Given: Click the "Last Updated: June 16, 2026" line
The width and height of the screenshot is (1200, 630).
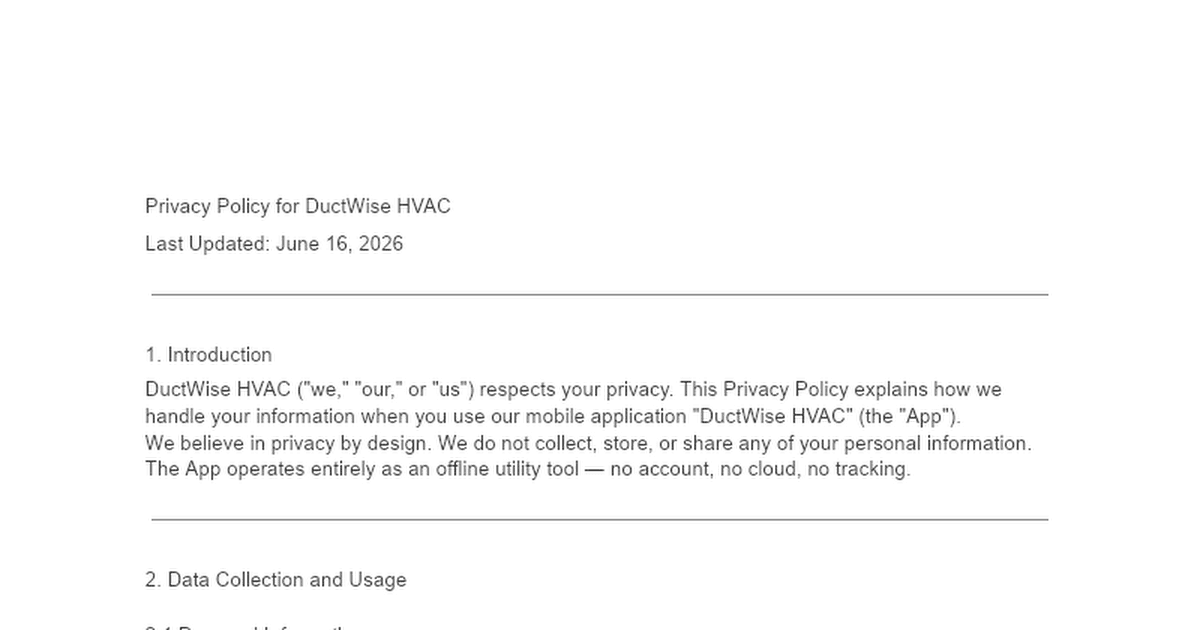Looking at the screenshot, I should pyautogui.click(x=274, y=243).
